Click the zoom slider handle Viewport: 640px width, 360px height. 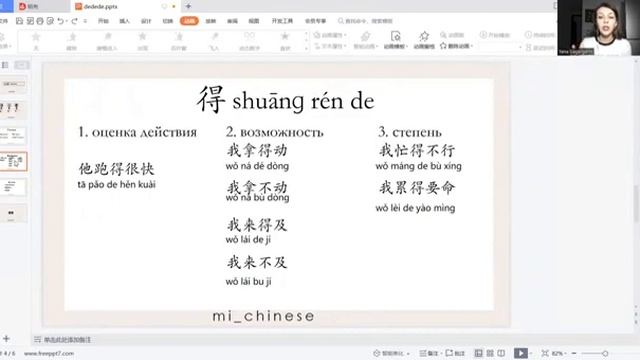[x=605, y=353]
